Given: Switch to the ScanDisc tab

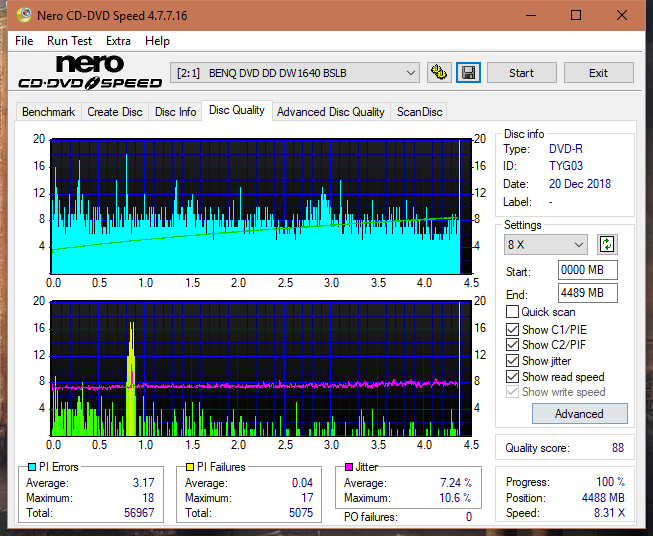Looking at the screenshot, I should click(419, 112).
